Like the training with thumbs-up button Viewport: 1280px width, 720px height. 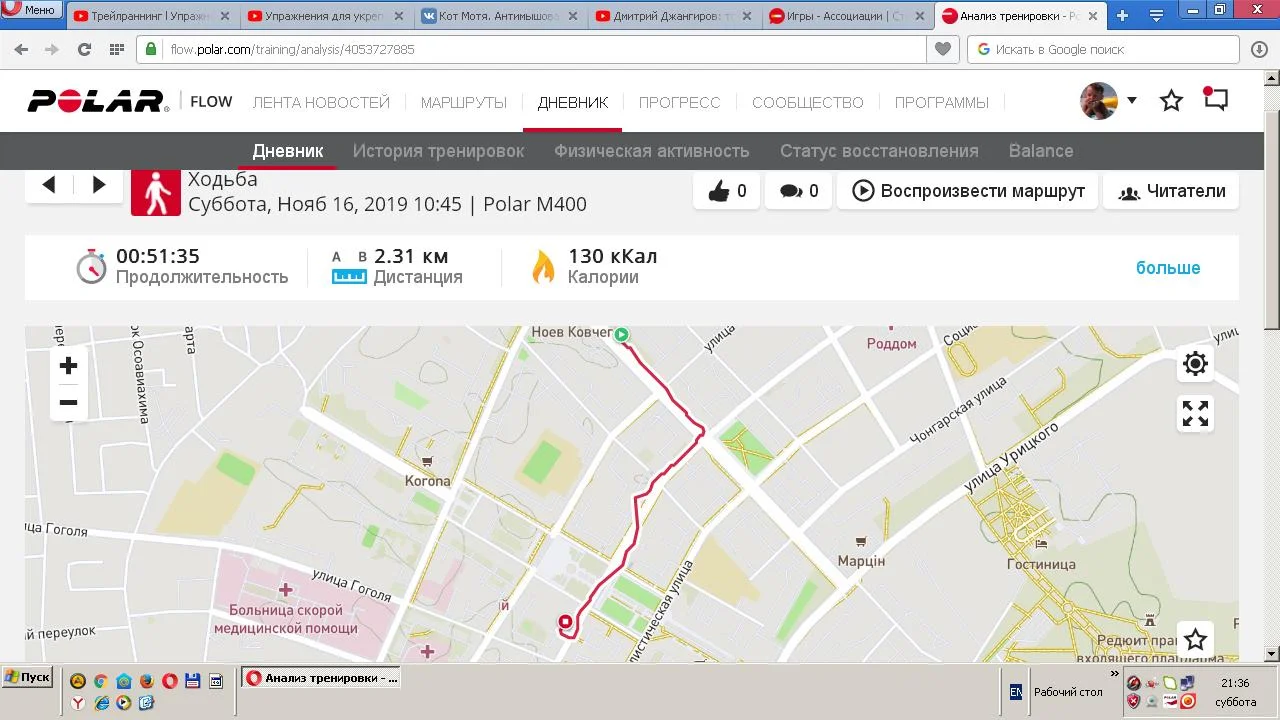727,191
